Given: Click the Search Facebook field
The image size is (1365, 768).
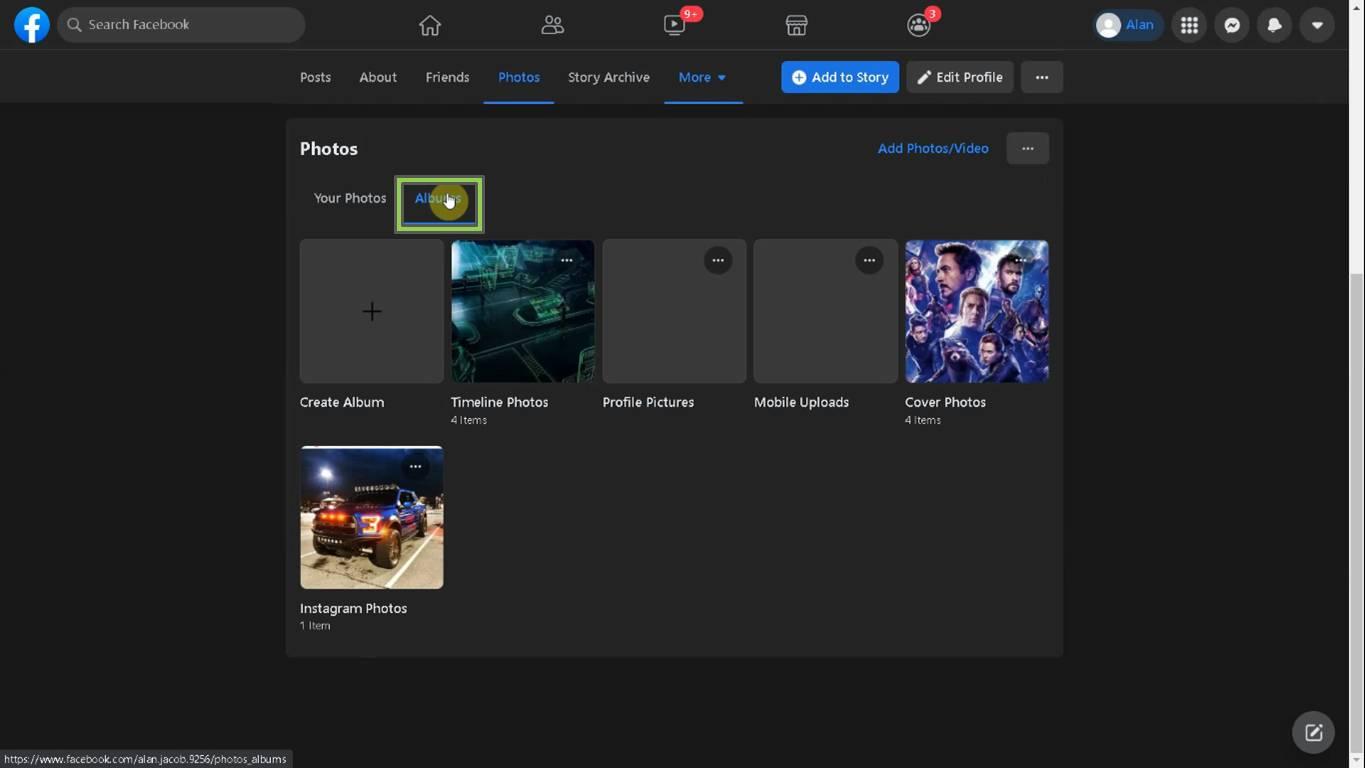Looking at the screenshot, I should (x=181, y=25).
